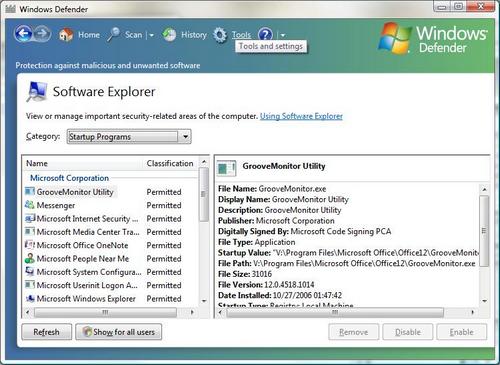Start a scan with the magnifier icon
The height and width of the screenshot is (365, 500).
[x=113, y=35]
